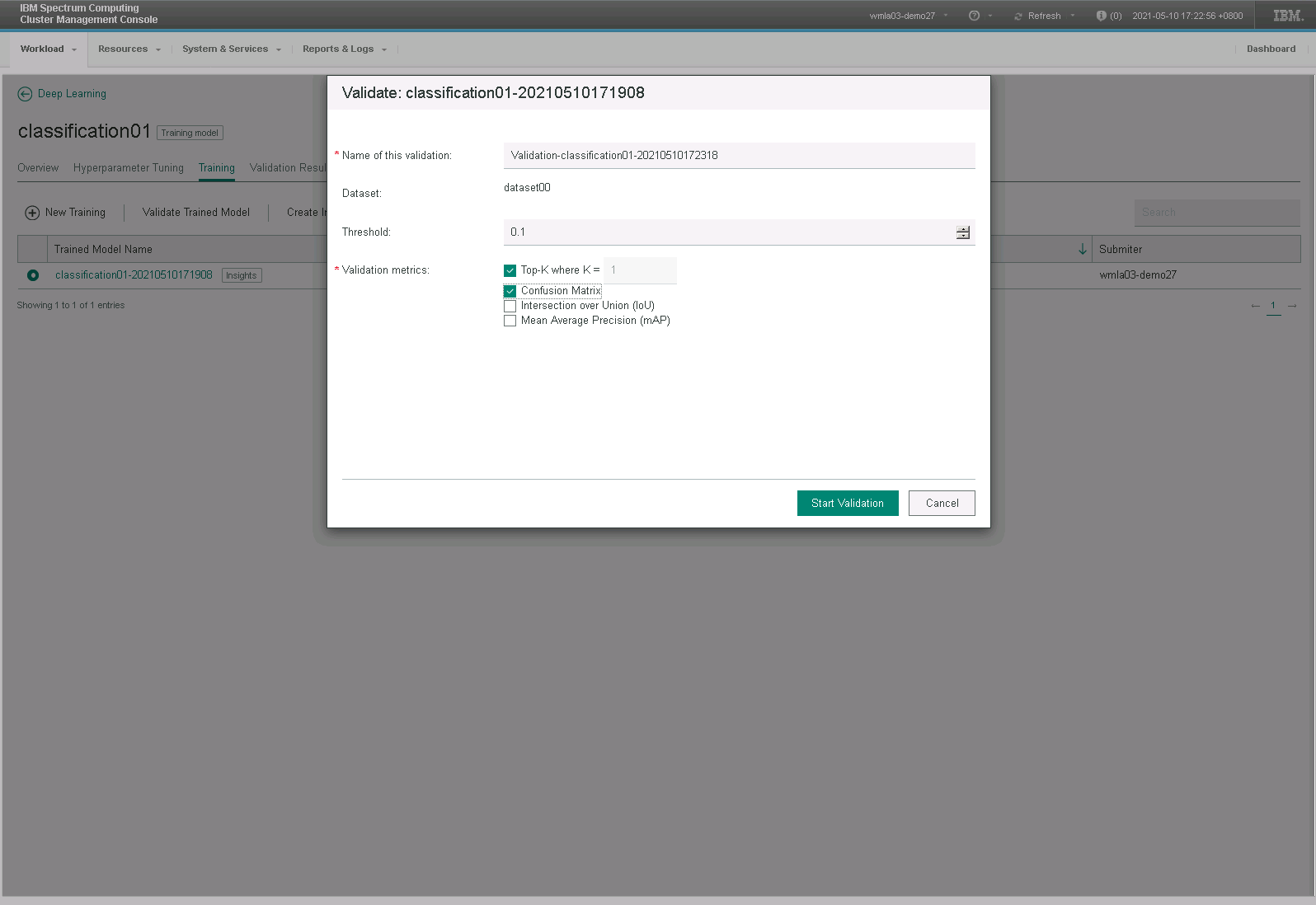
Task: Switch to the Hyperparameter Tuning tab
Action: click(129, 168)
